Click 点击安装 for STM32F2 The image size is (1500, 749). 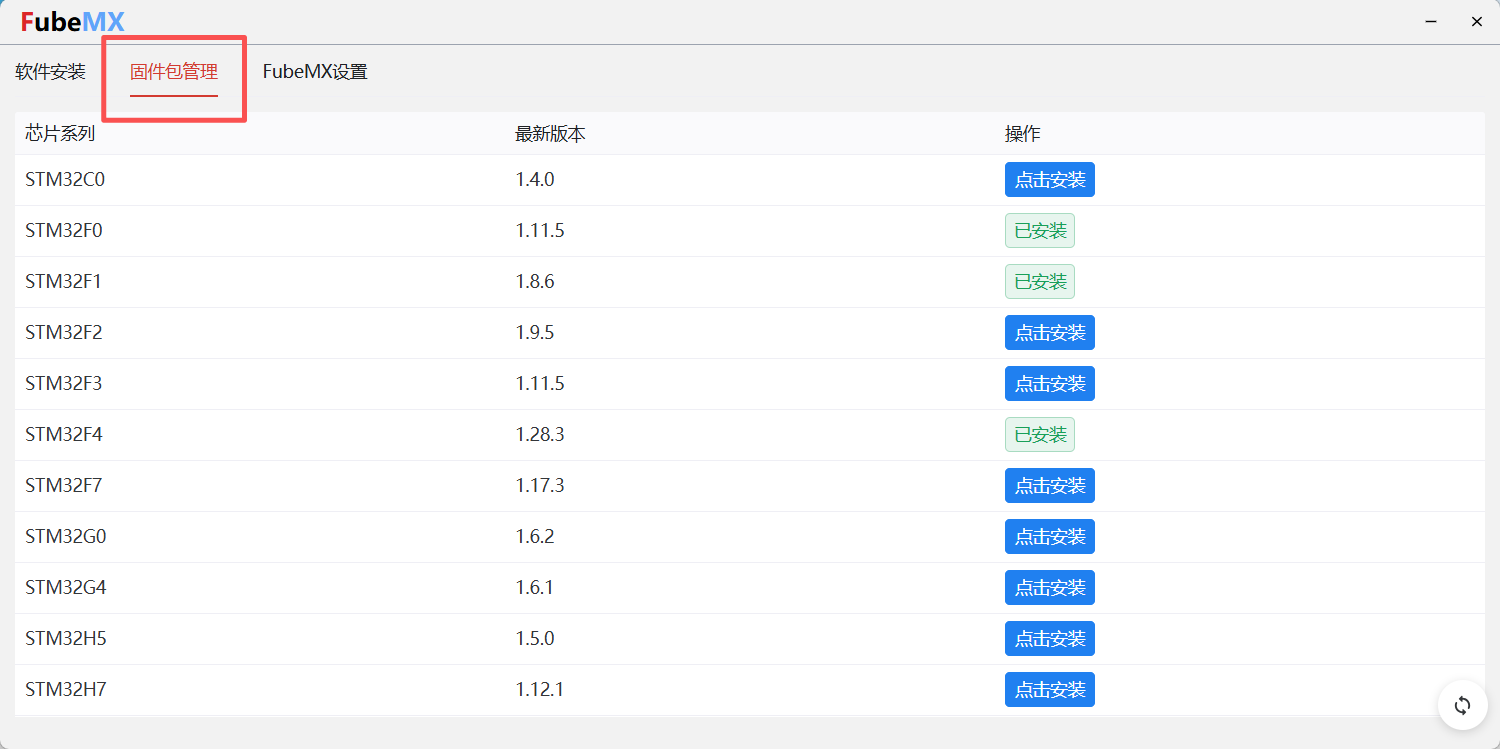[1050, 333]
